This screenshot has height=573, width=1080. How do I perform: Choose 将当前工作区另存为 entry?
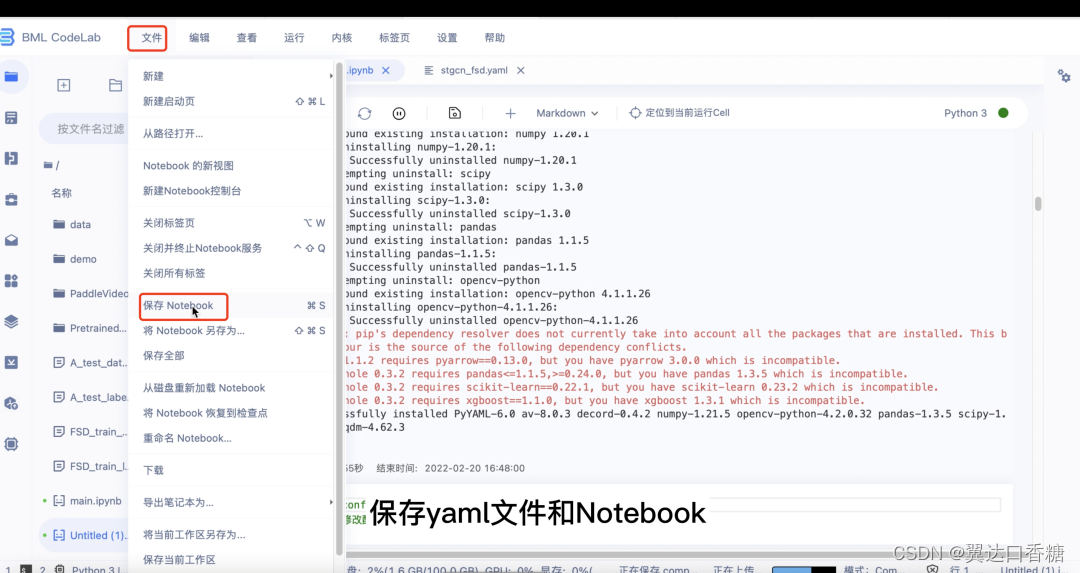(x=231, y=534)
